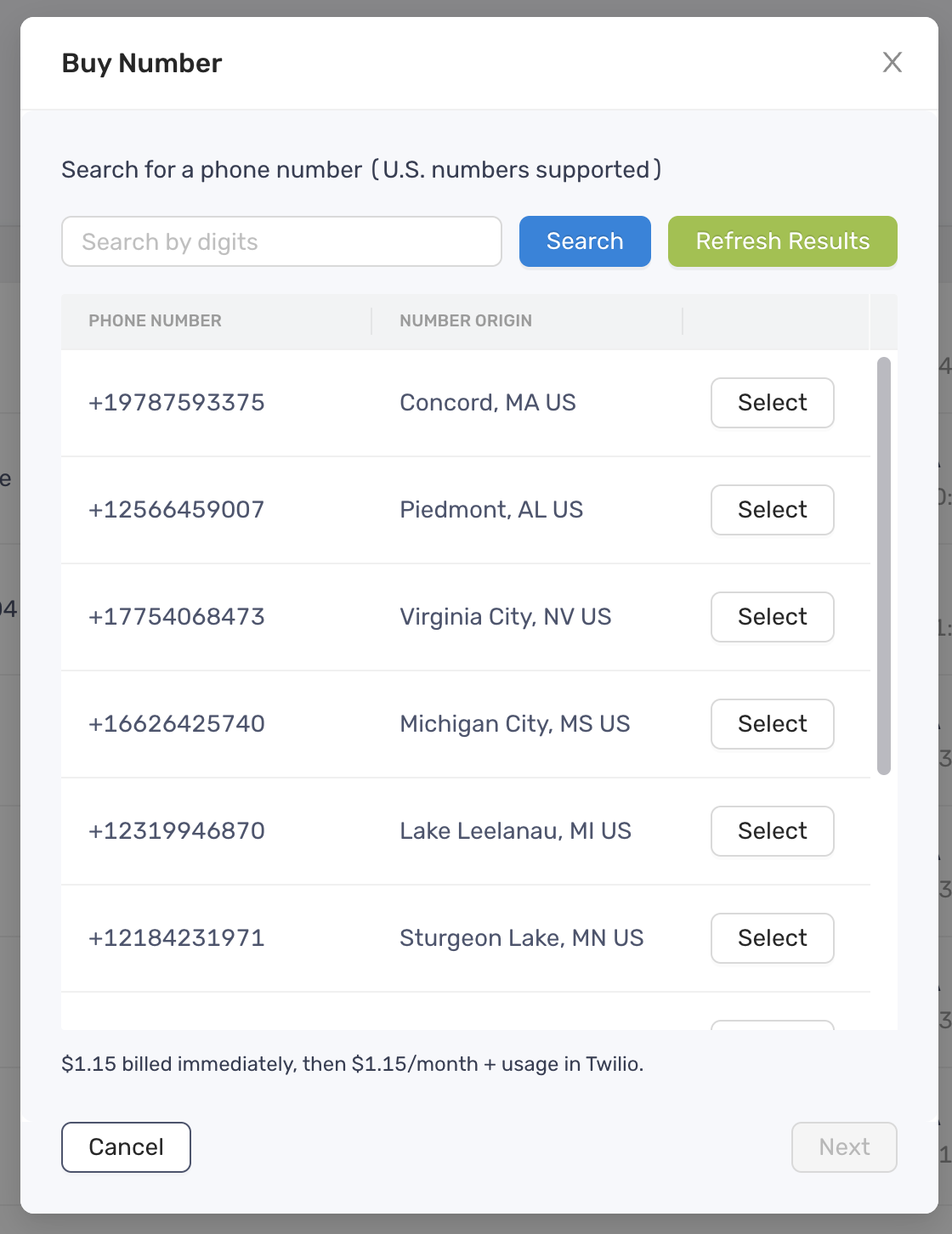Select the Michigan City MS number
Viewport: 952px width, 1234px height.
click(x=772, y=724)
